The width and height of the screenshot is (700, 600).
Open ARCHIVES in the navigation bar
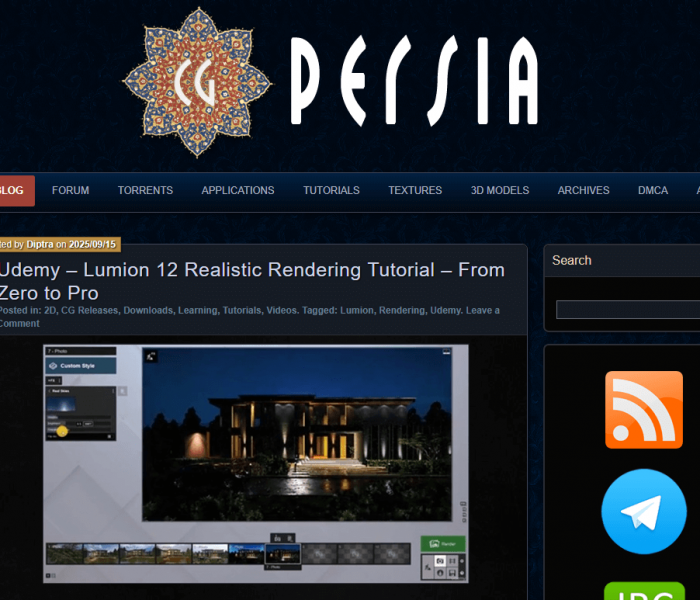click(583, 190)
